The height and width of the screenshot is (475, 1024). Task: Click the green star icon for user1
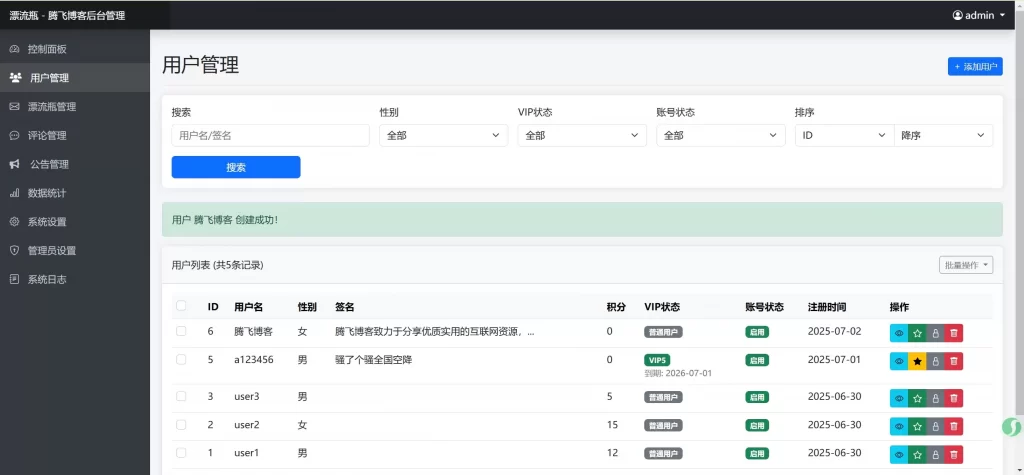click(x=917, y=454)
